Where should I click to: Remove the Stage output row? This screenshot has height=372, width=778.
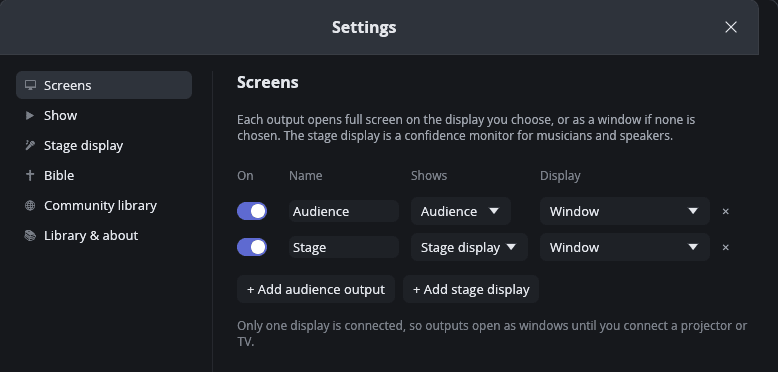725,247
